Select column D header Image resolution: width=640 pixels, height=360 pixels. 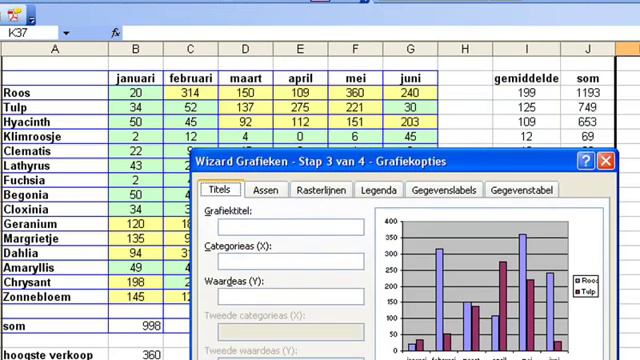[x=245, y=49]
